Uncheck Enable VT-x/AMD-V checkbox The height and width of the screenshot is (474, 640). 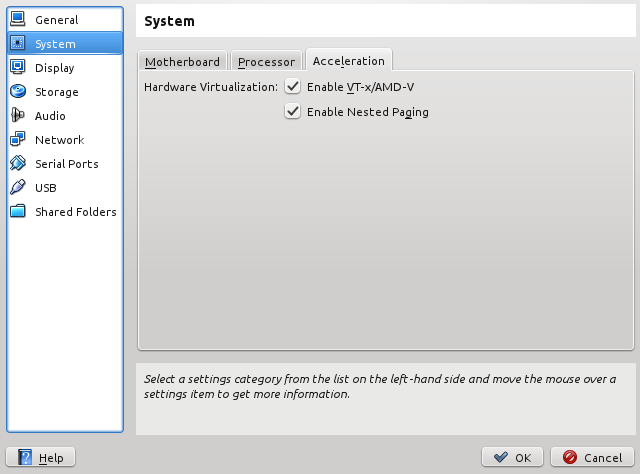click(293, 87)
